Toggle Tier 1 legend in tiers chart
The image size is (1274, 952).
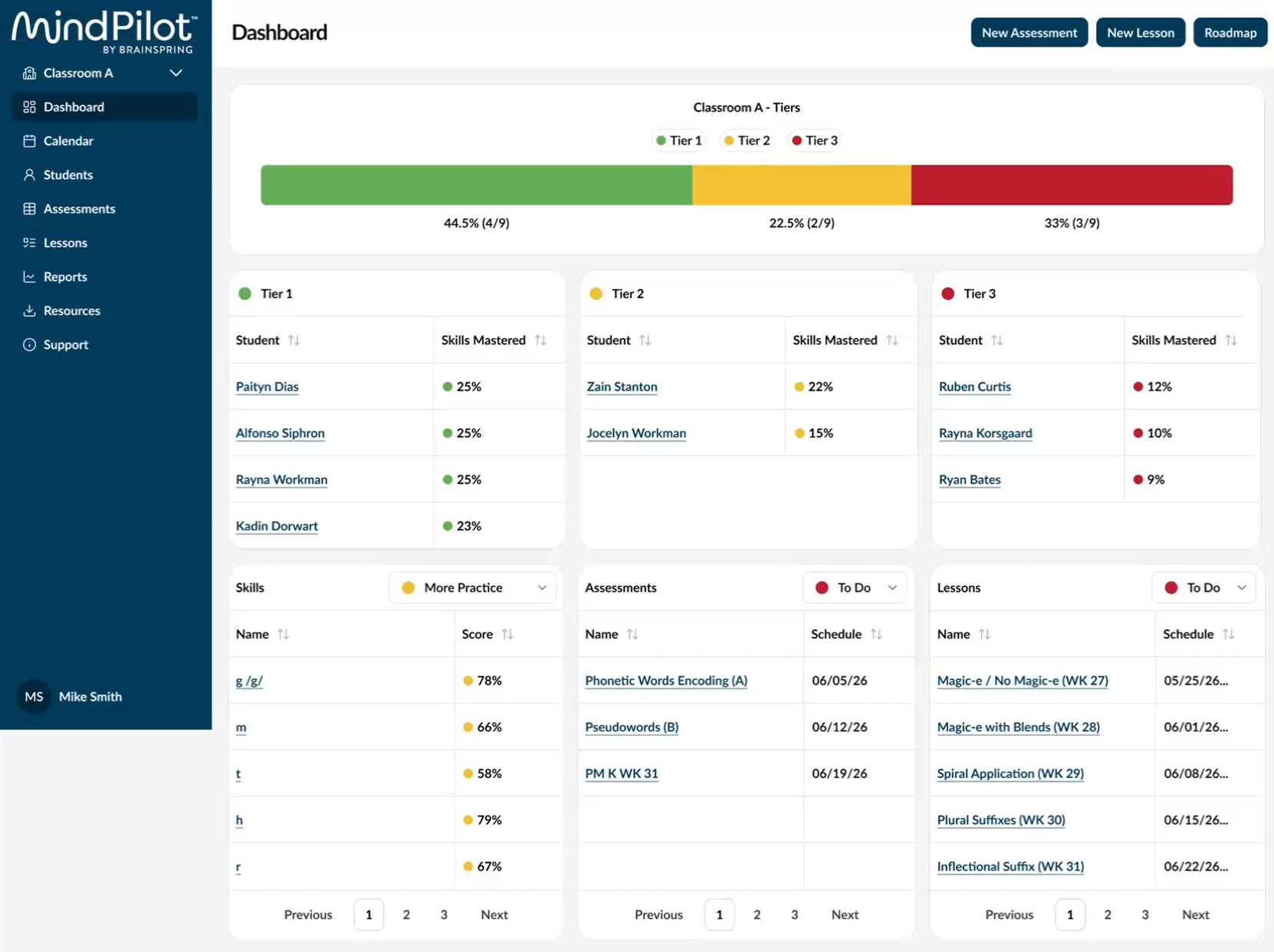(x=679, y=140)
